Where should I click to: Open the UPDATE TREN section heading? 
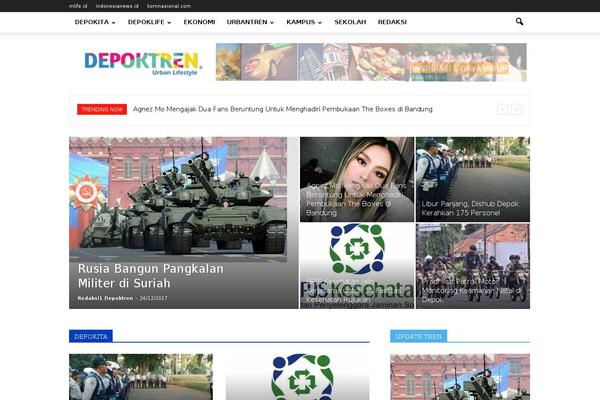pos(419,336)
